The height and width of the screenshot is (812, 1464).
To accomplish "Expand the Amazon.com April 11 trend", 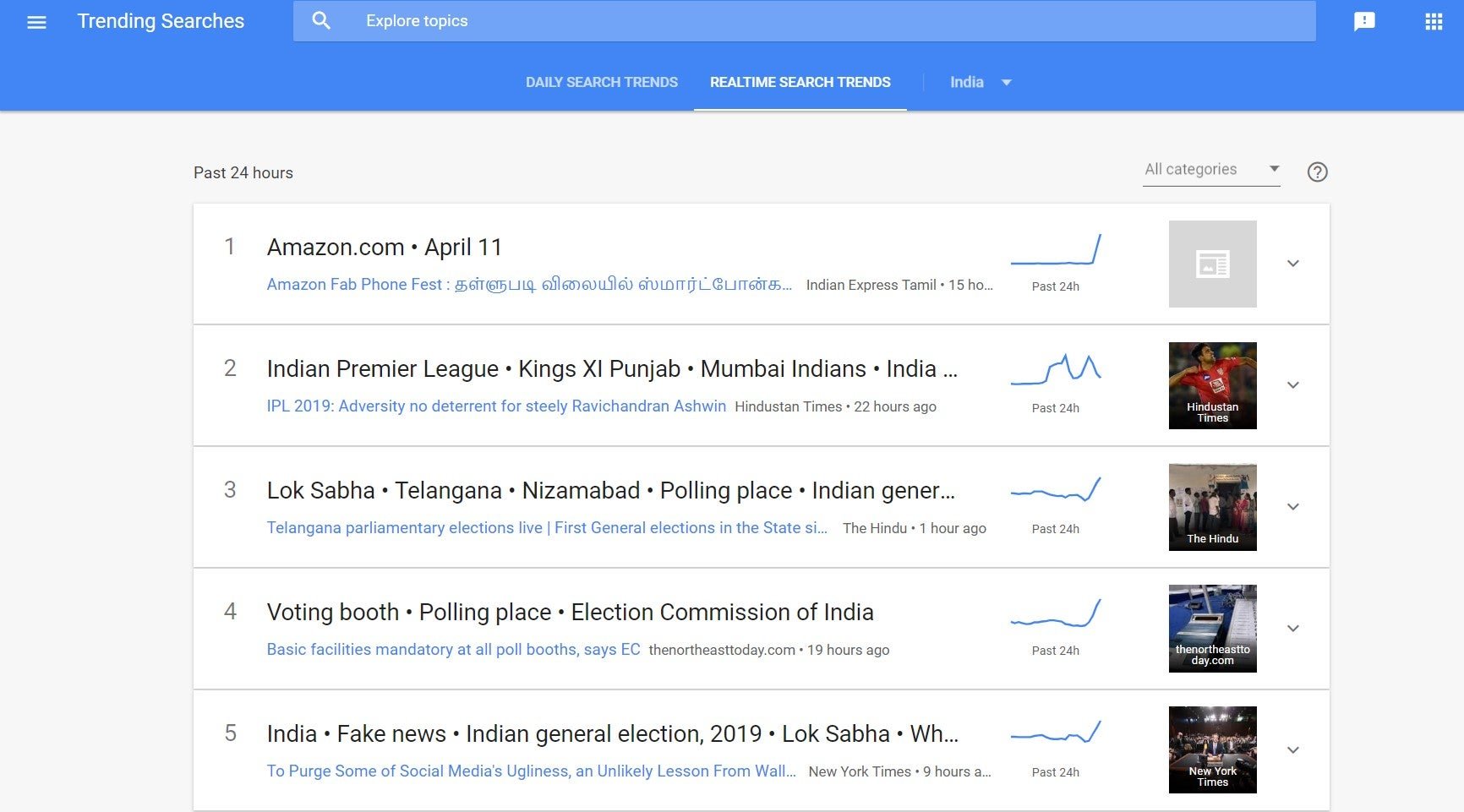I will pos(1292,264).
